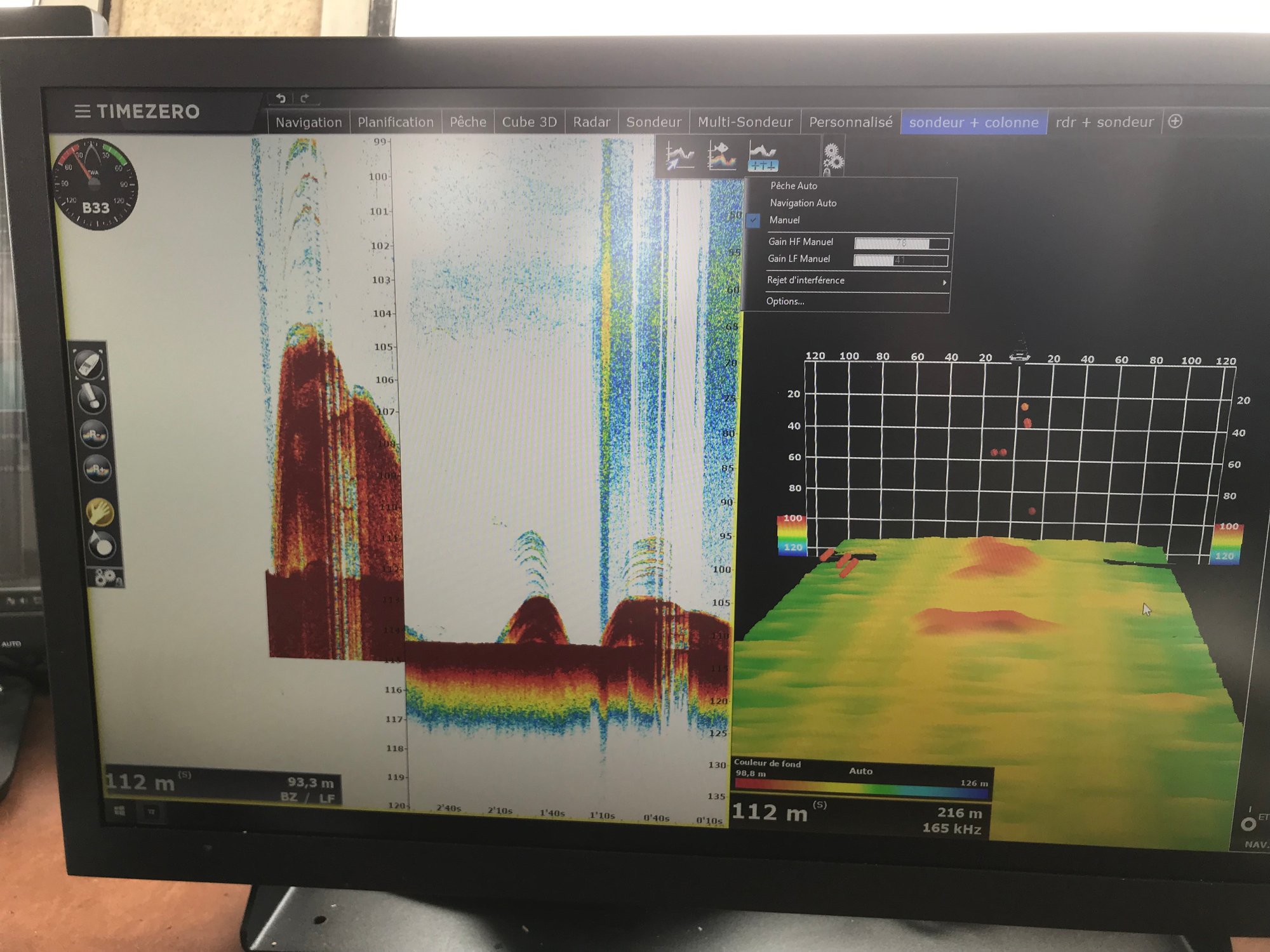Activate the yellow hand pan tool

[x=100, y=511]
